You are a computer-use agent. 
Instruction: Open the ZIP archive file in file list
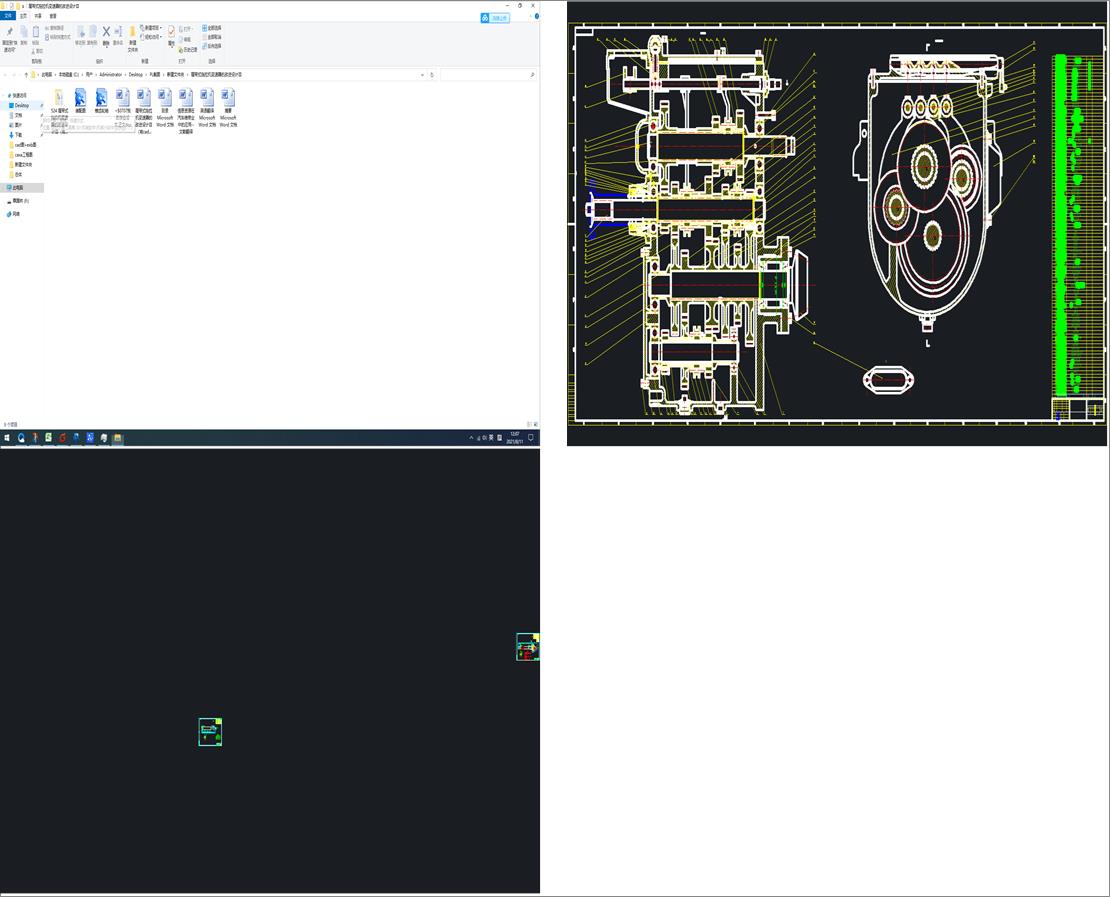click(59, 97)
